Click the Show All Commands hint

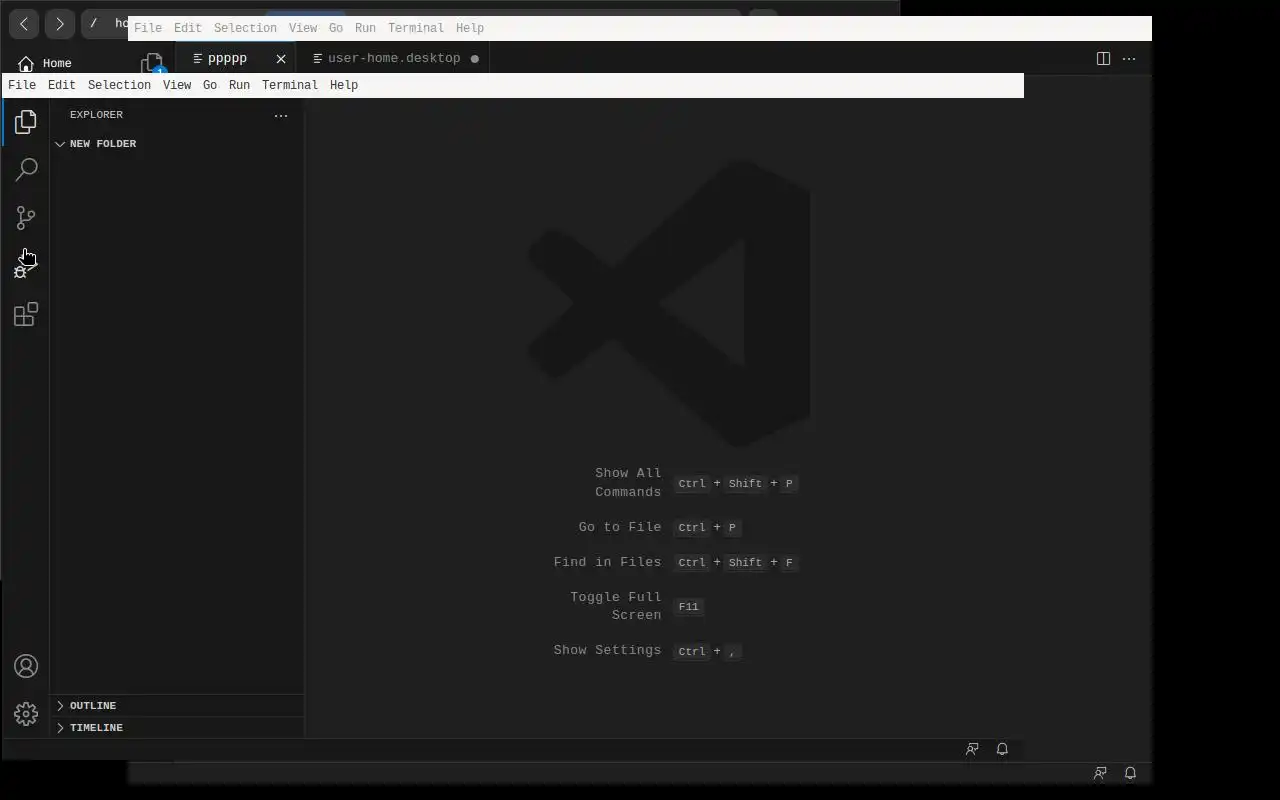(628, 483)
